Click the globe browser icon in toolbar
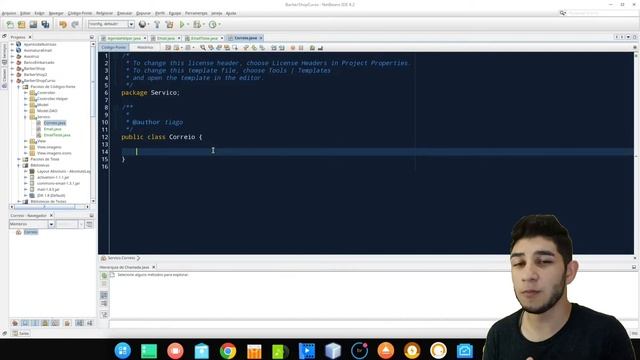Viewport: 640px width, 360px height. click(x=142, y=24)
